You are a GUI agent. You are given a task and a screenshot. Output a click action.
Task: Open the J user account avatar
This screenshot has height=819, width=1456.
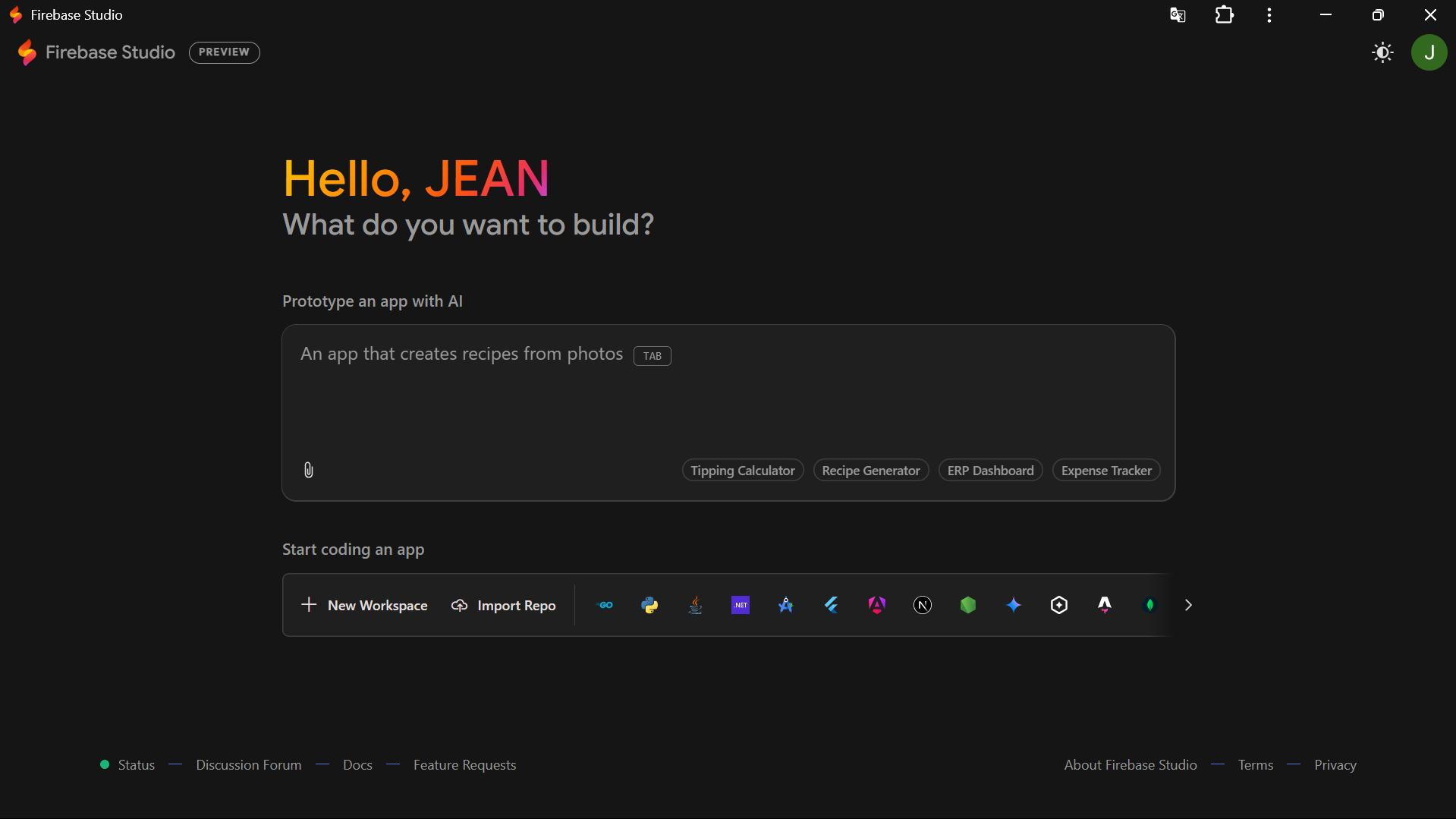tap(1429, 52)
